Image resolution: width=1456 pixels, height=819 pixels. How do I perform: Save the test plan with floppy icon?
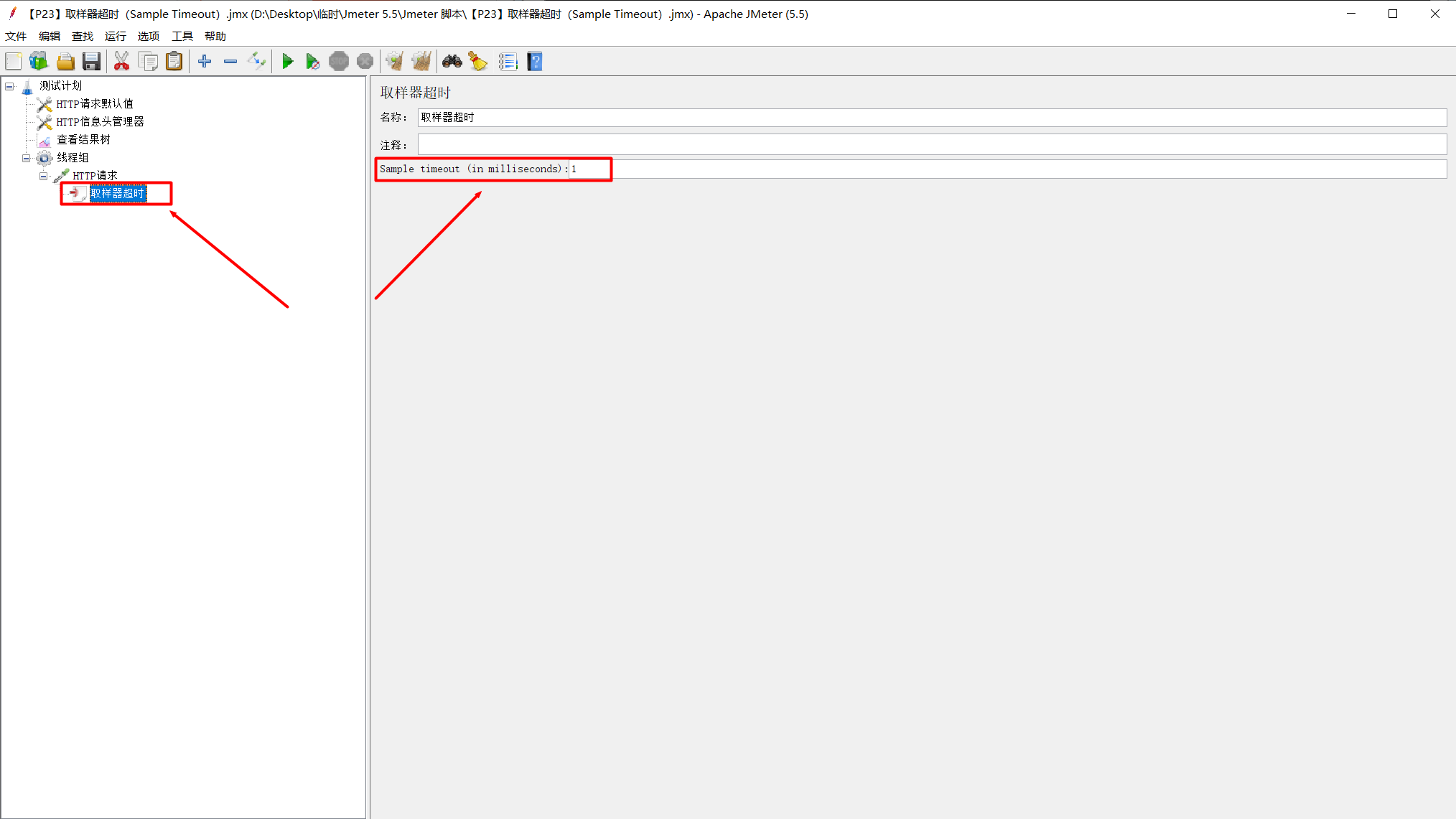(x=91, y=62)
